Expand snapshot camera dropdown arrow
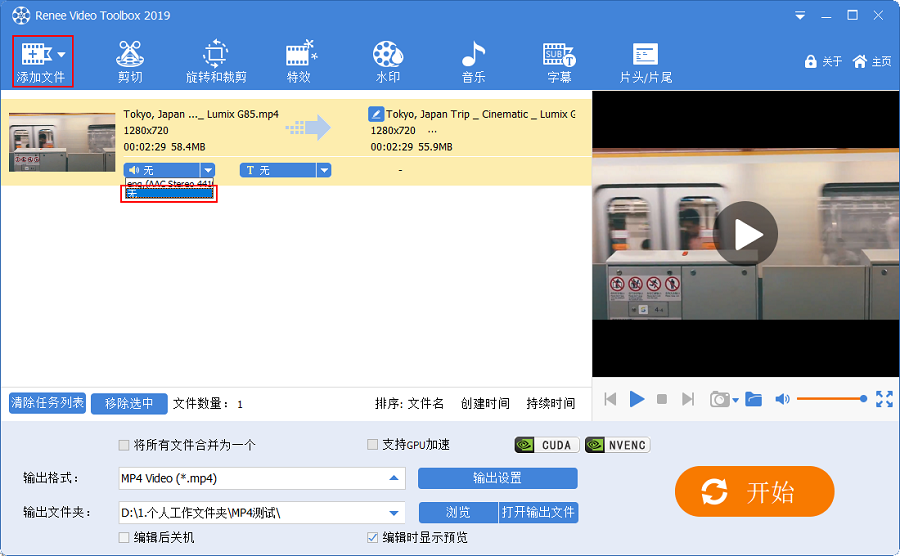The image size is (900, 556). tap(735, 400)
